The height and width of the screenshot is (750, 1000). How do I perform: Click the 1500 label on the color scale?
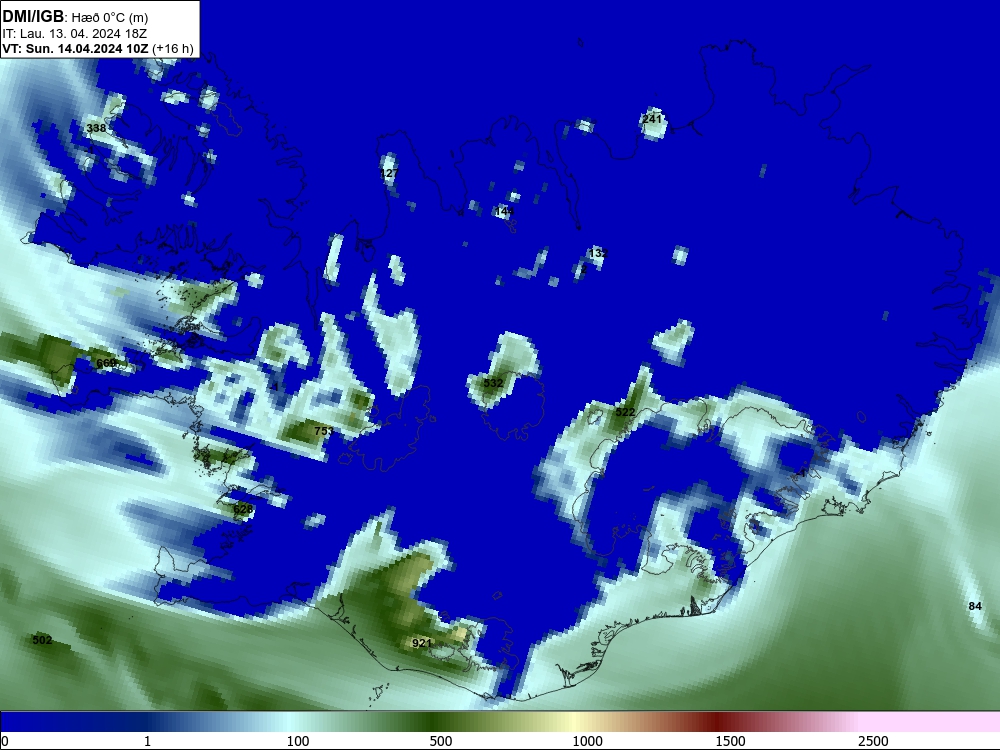pyautogui.click(x=730, y=741)
